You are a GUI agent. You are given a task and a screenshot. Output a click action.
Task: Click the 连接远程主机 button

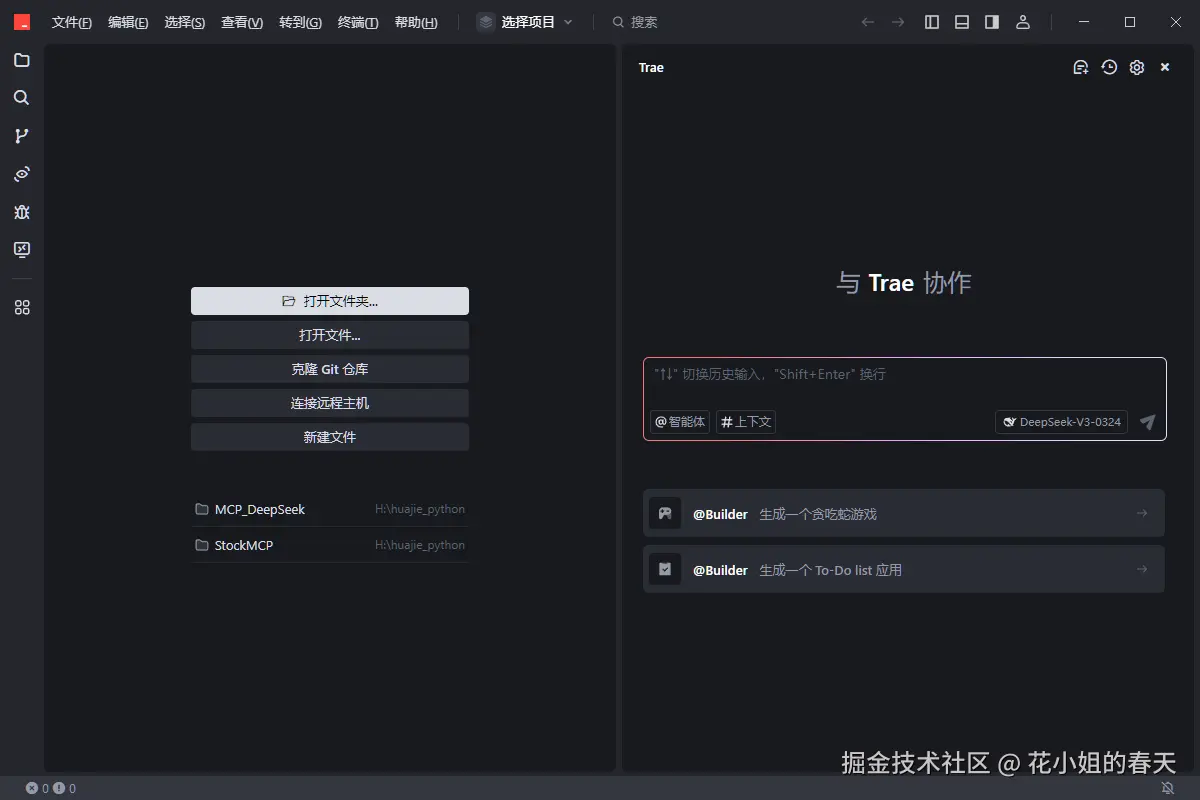coord(330,403)
